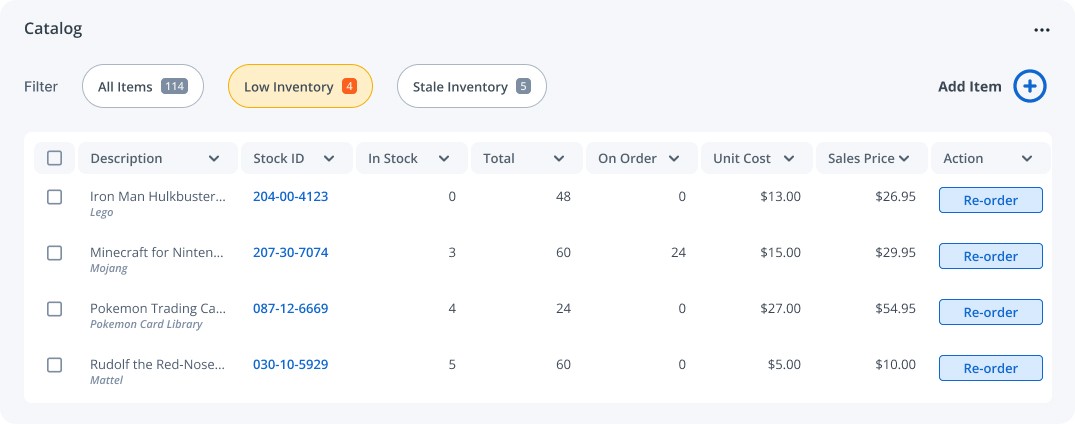
Task: Expand the On Order column chevron
Action: click(x=674, y=158)
